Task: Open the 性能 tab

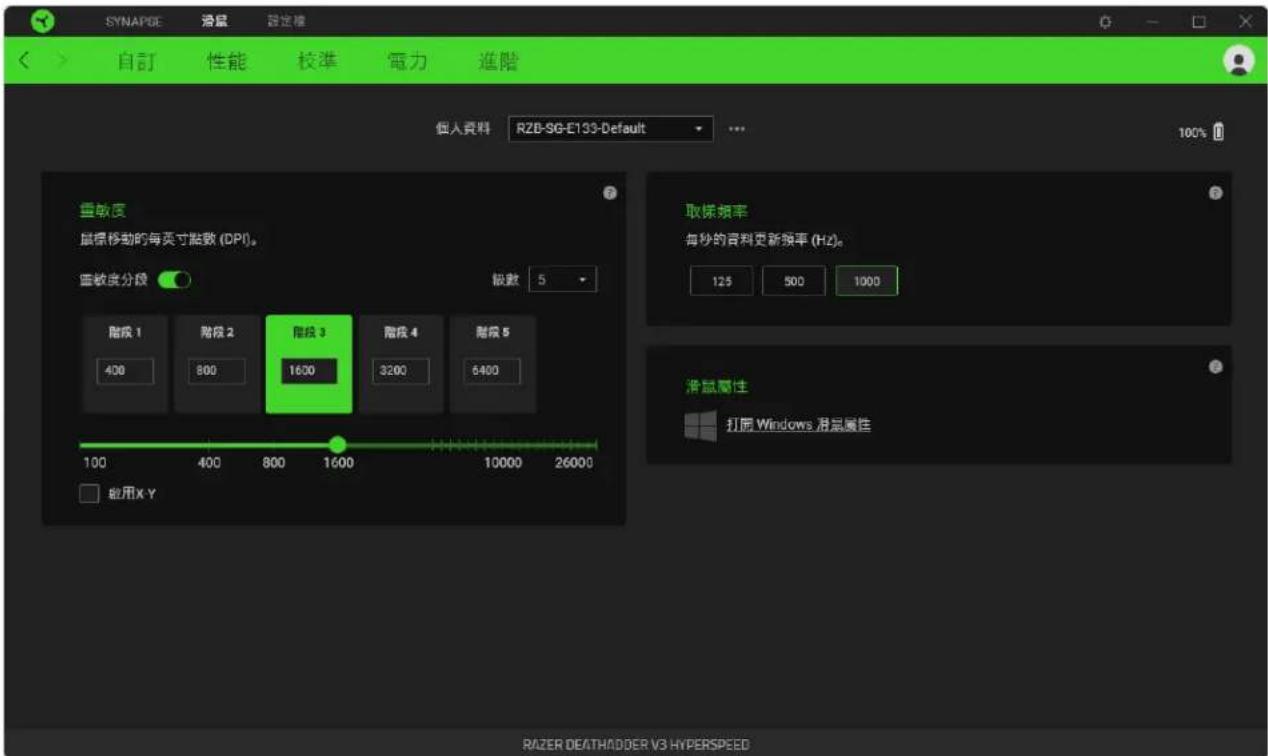Action: tap(226, 61)
